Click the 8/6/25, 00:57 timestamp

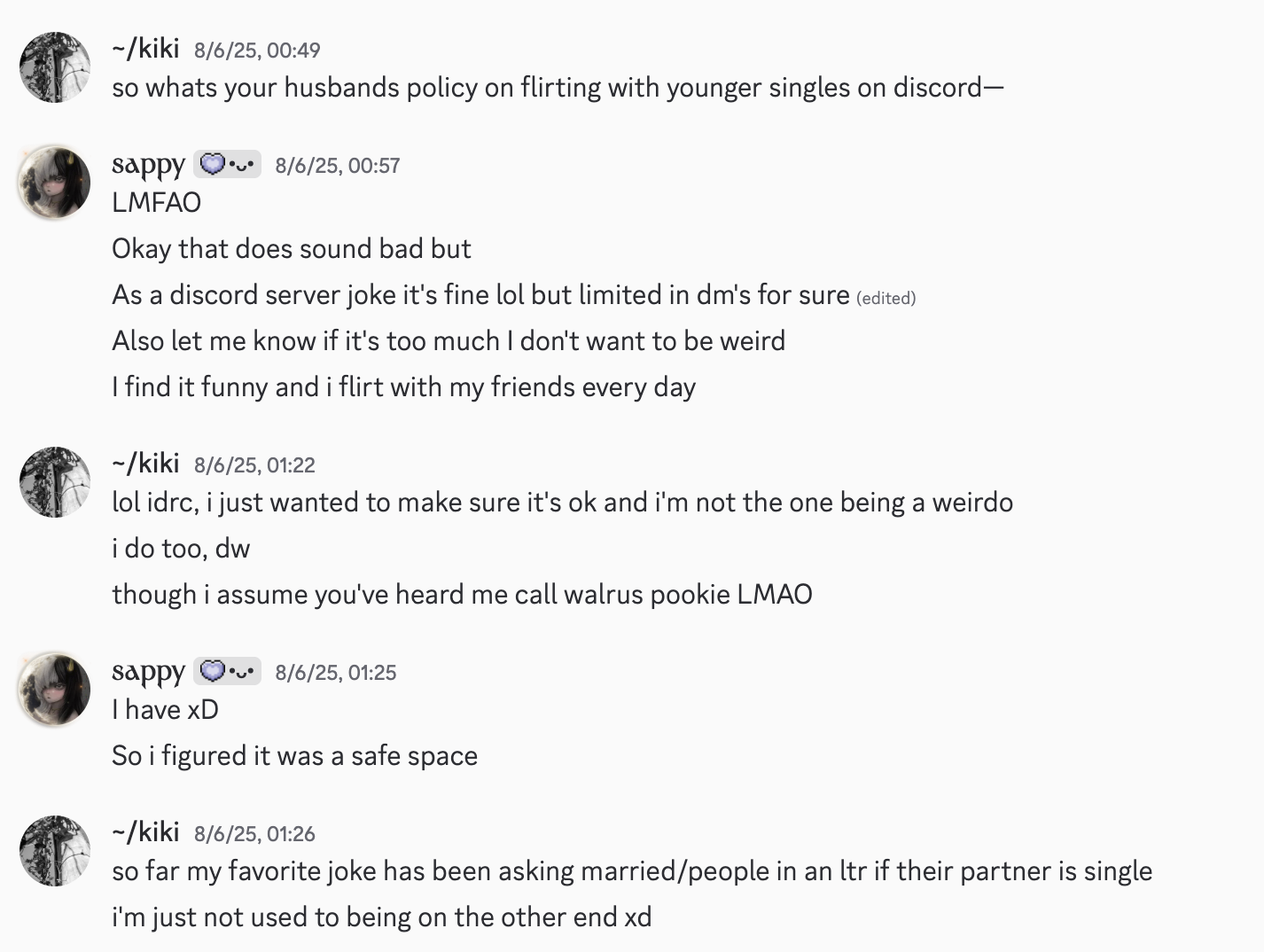click(338, 166)
